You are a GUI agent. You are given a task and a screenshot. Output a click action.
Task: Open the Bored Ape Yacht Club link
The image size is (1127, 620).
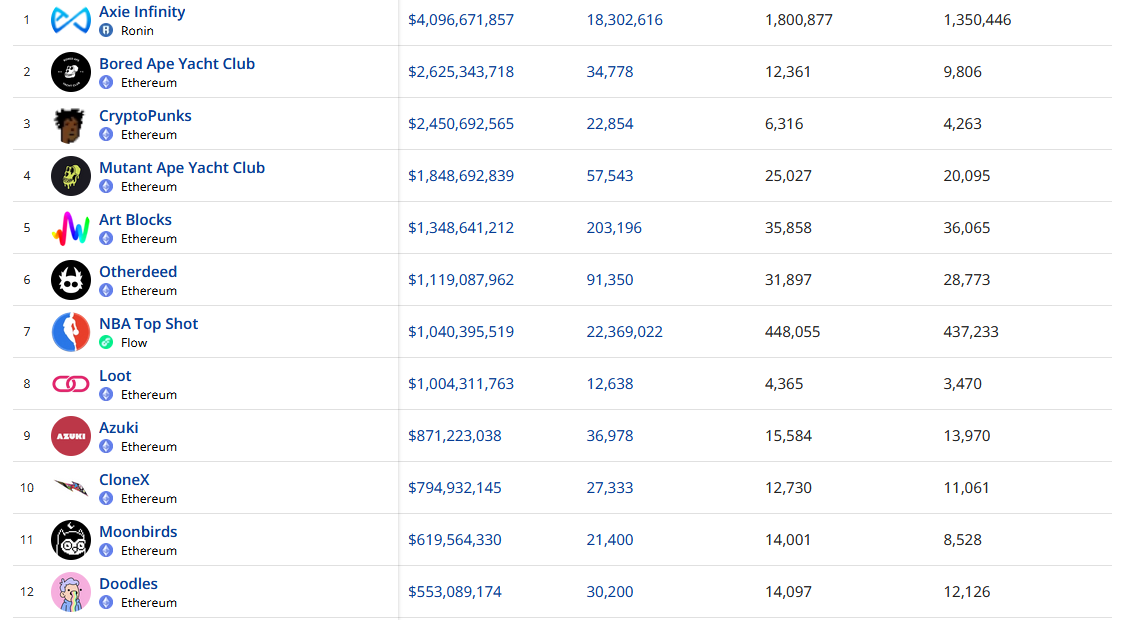tap(177, 64)
